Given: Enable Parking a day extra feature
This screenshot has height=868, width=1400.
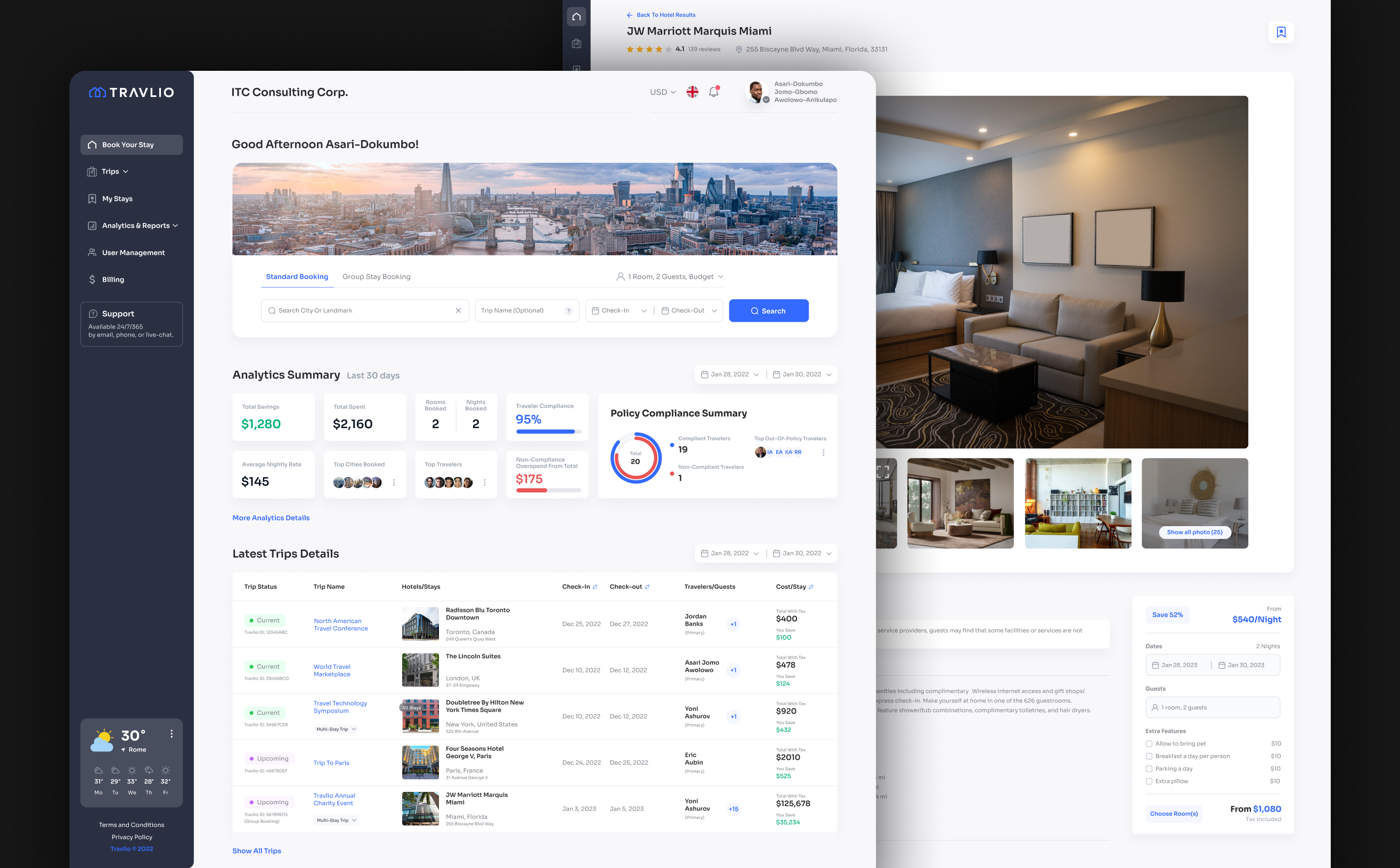Looking at the screenshot, I should 1149,768.
